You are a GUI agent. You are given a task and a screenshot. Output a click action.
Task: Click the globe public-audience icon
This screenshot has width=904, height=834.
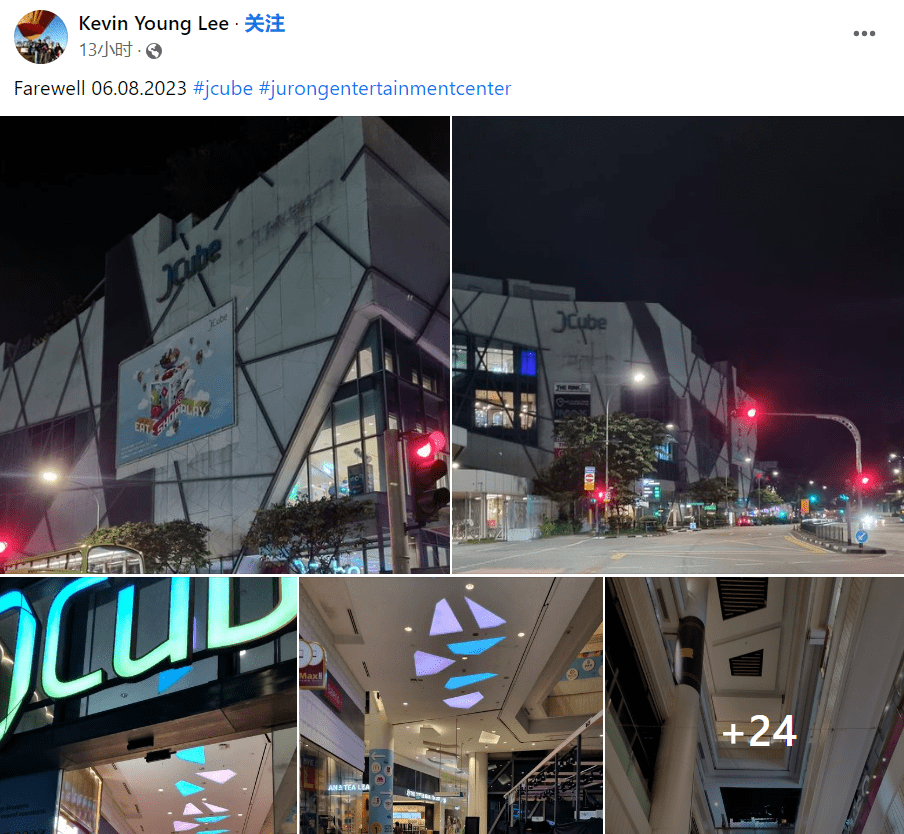click(154, 51)
